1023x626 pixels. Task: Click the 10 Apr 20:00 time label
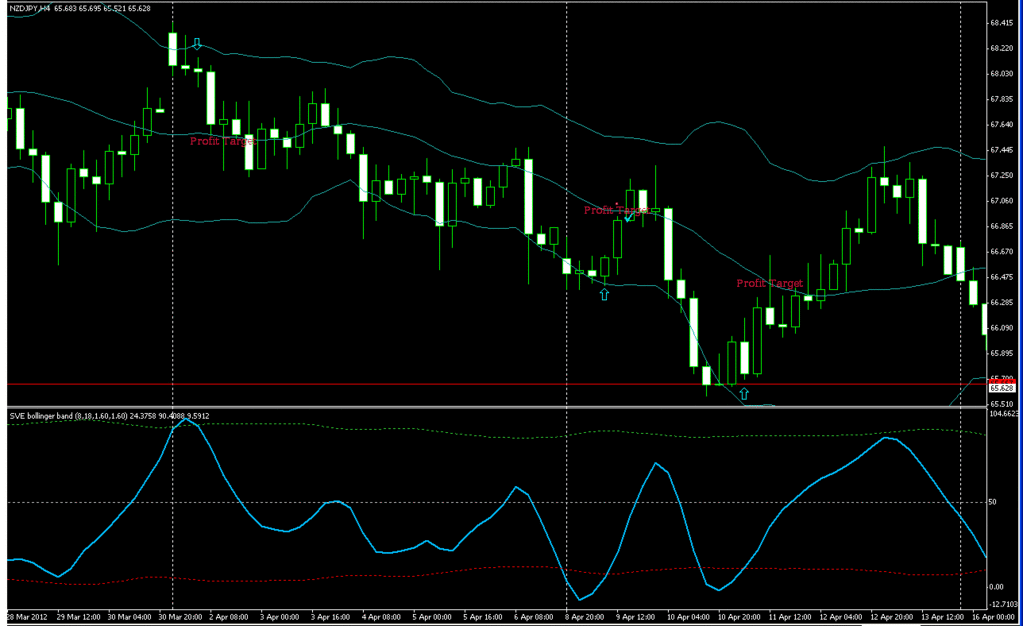pyautogui.click(x=739, y=617)
